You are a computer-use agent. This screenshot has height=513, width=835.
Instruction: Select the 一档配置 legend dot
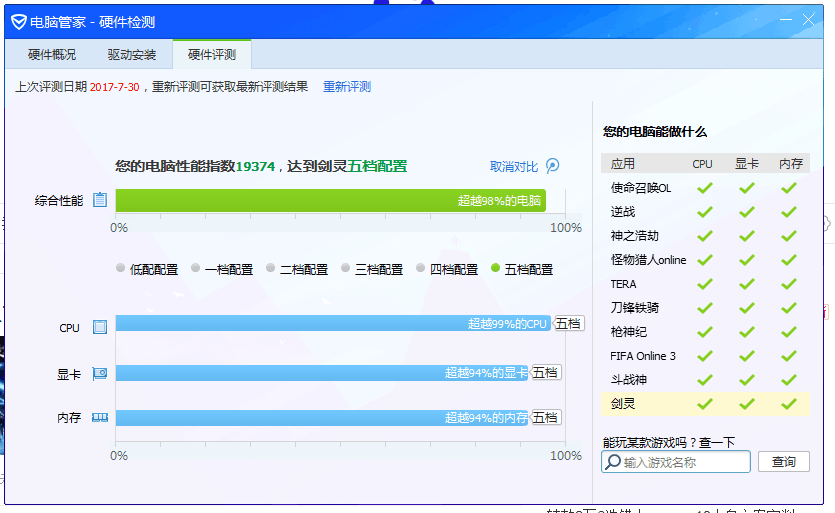pyautogui.click(x=195, y=268)
